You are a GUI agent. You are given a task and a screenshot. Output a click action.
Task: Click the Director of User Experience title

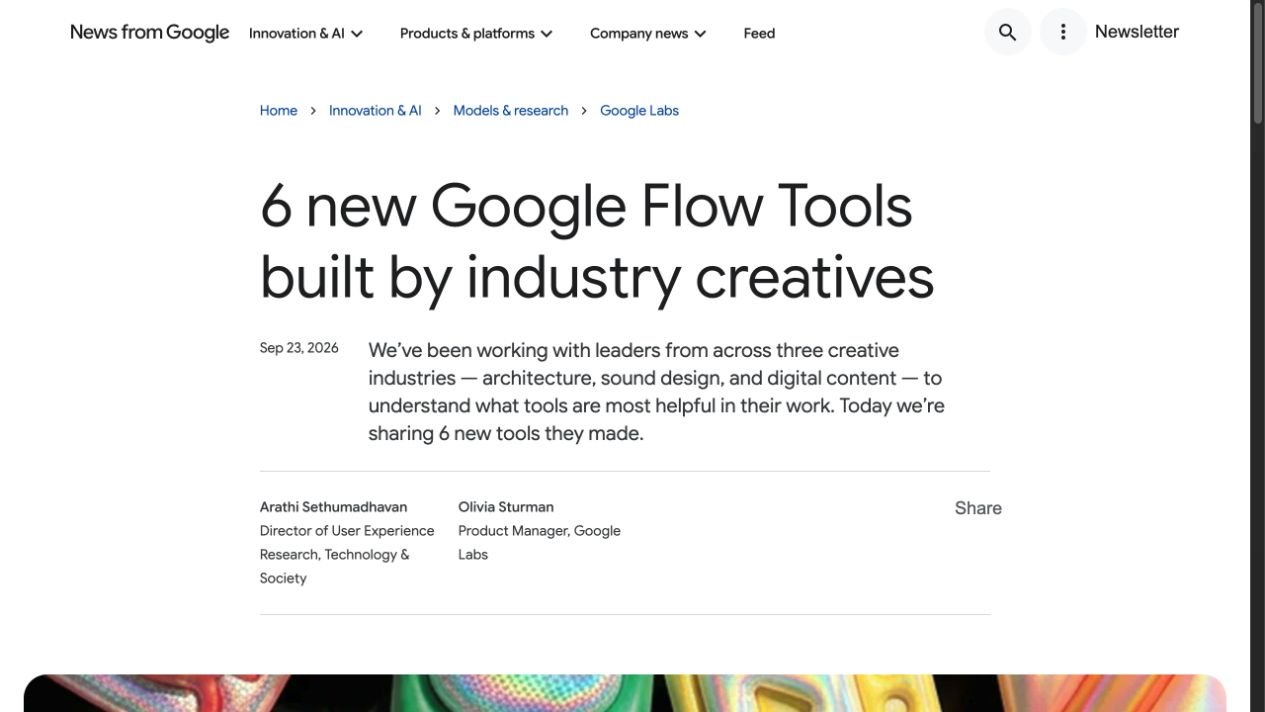click(x=347, y=554)
